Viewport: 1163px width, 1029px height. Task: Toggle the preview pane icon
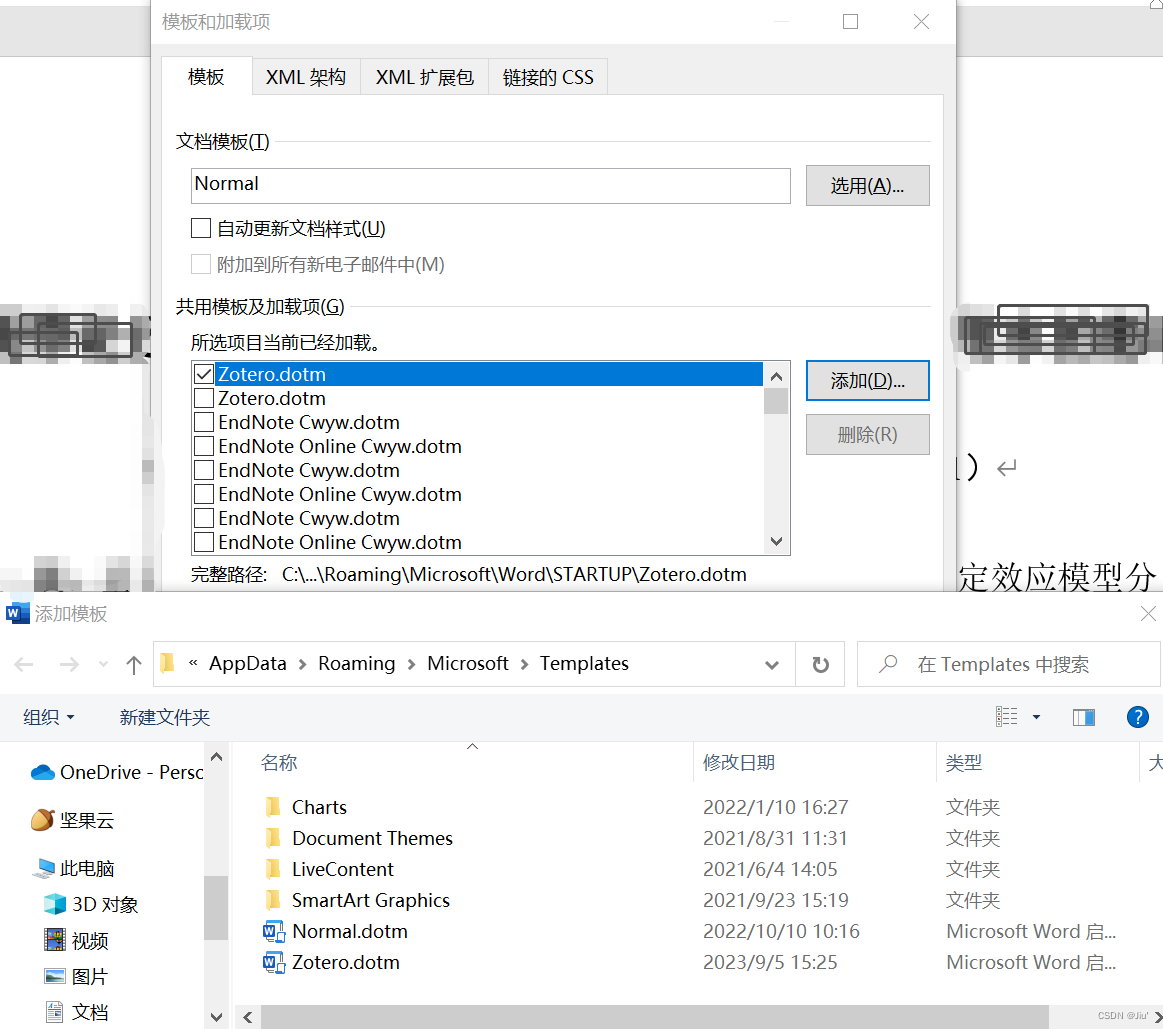coord(1084,717)
